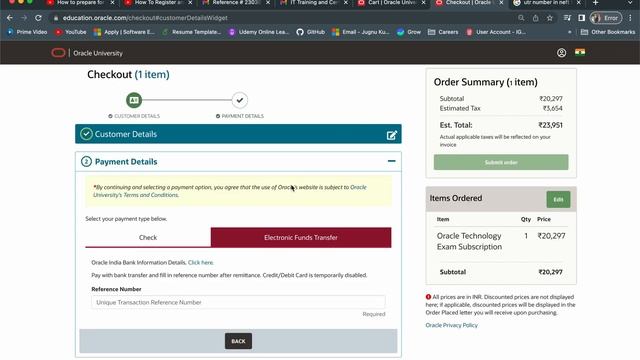Select the Electronic Funds Transfer tab

(301, 238)
